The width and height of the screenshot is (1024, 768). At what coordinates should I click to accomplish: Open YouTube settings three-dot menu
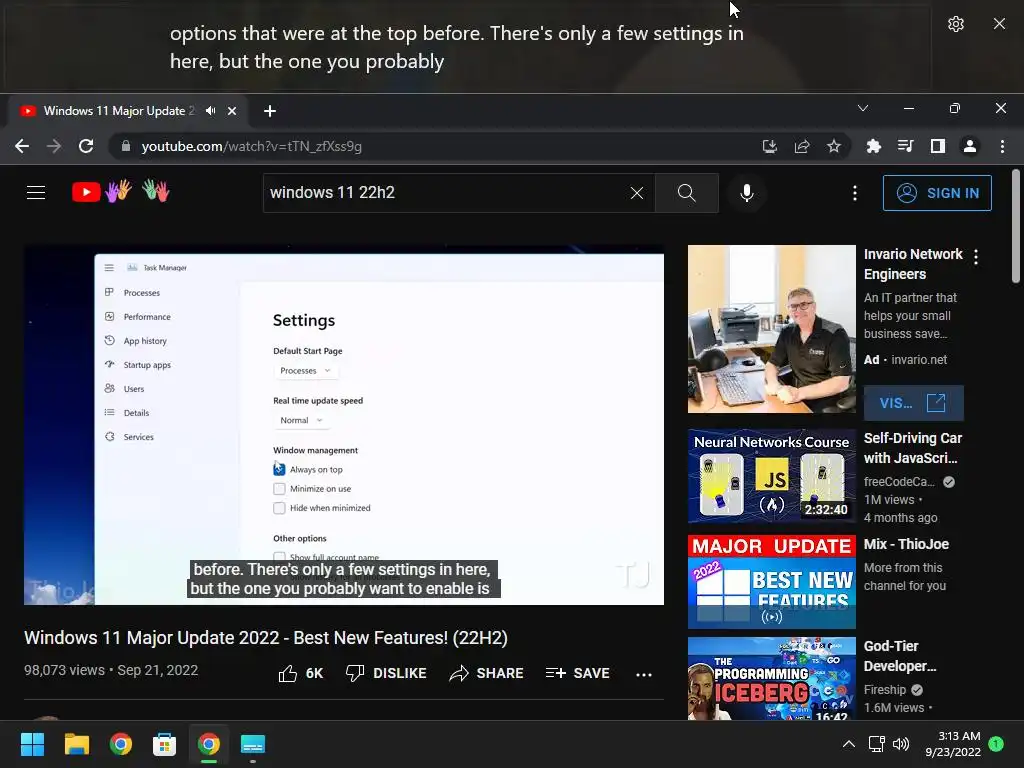pyautogui.click(x=854, y=193)
